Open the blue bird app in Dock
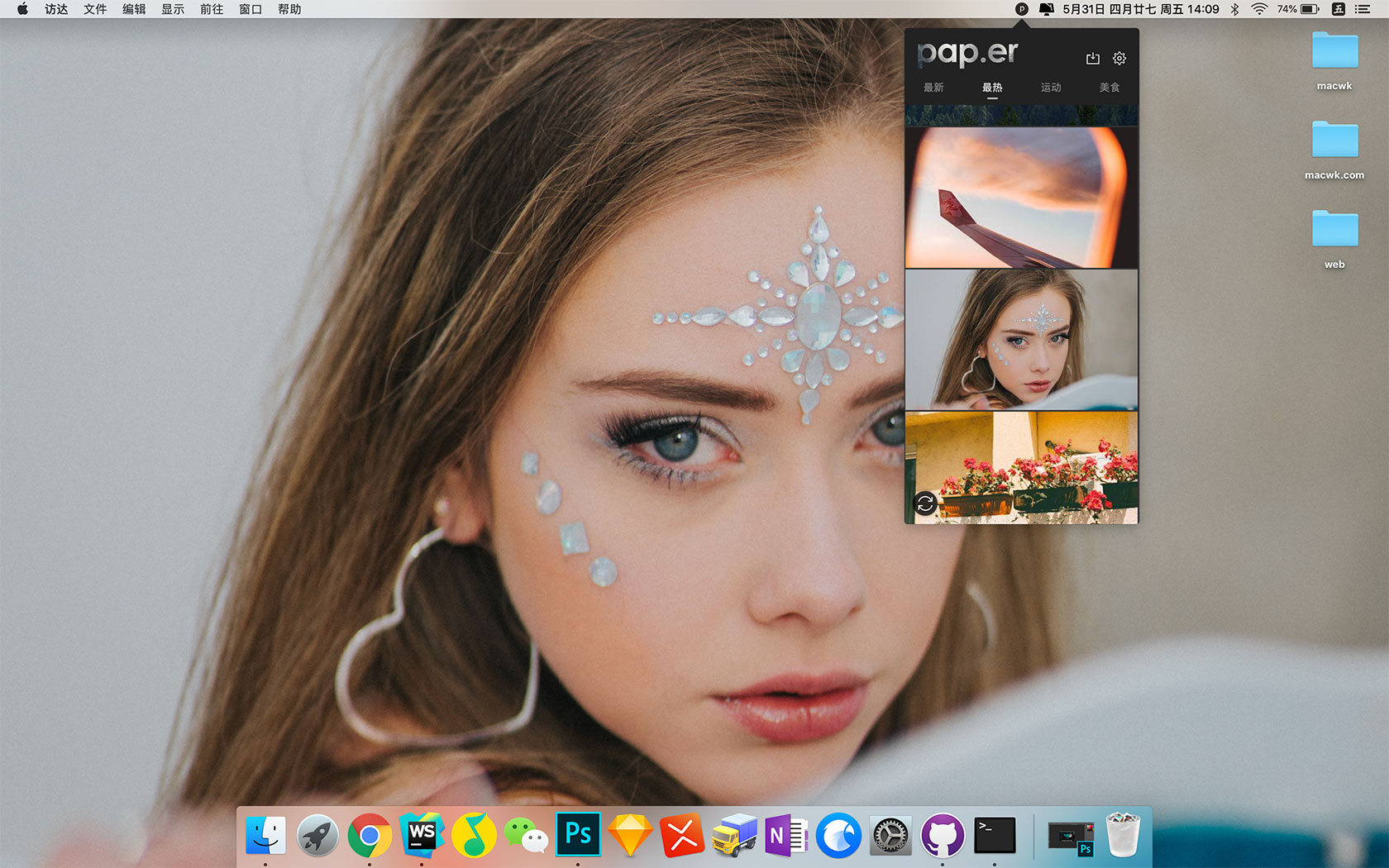 pos(838,836)
